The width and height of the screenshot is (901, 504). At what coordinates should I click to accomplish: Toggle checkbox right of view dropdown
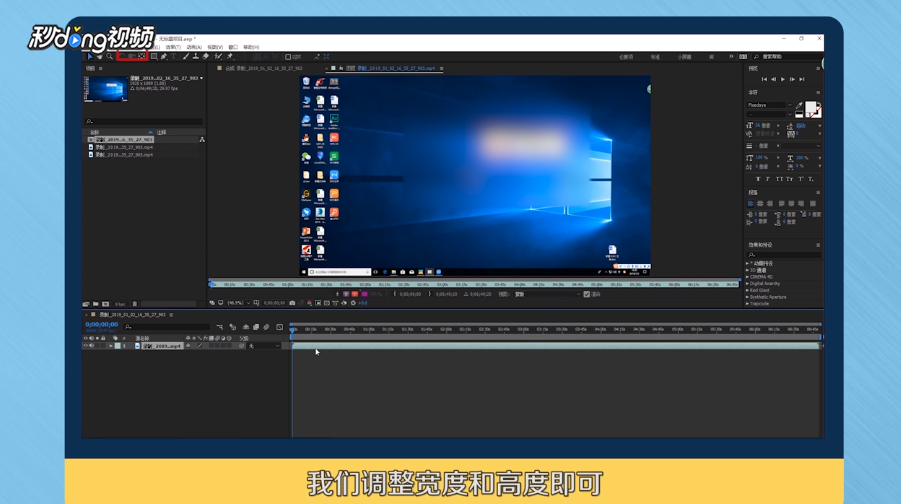coord(587,294)
